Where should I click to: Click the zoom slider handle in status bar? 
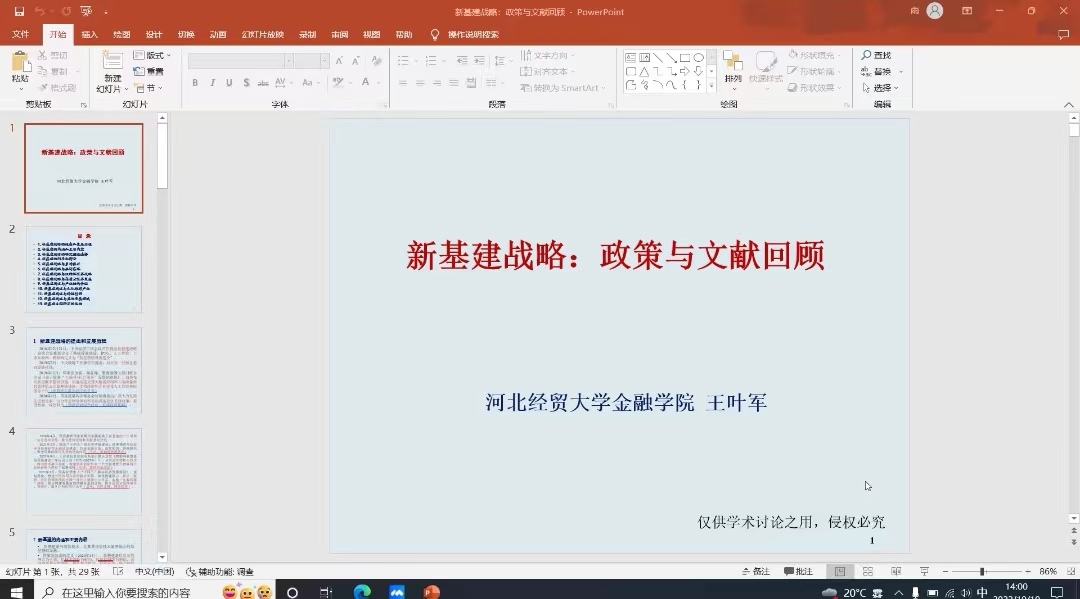983,571
